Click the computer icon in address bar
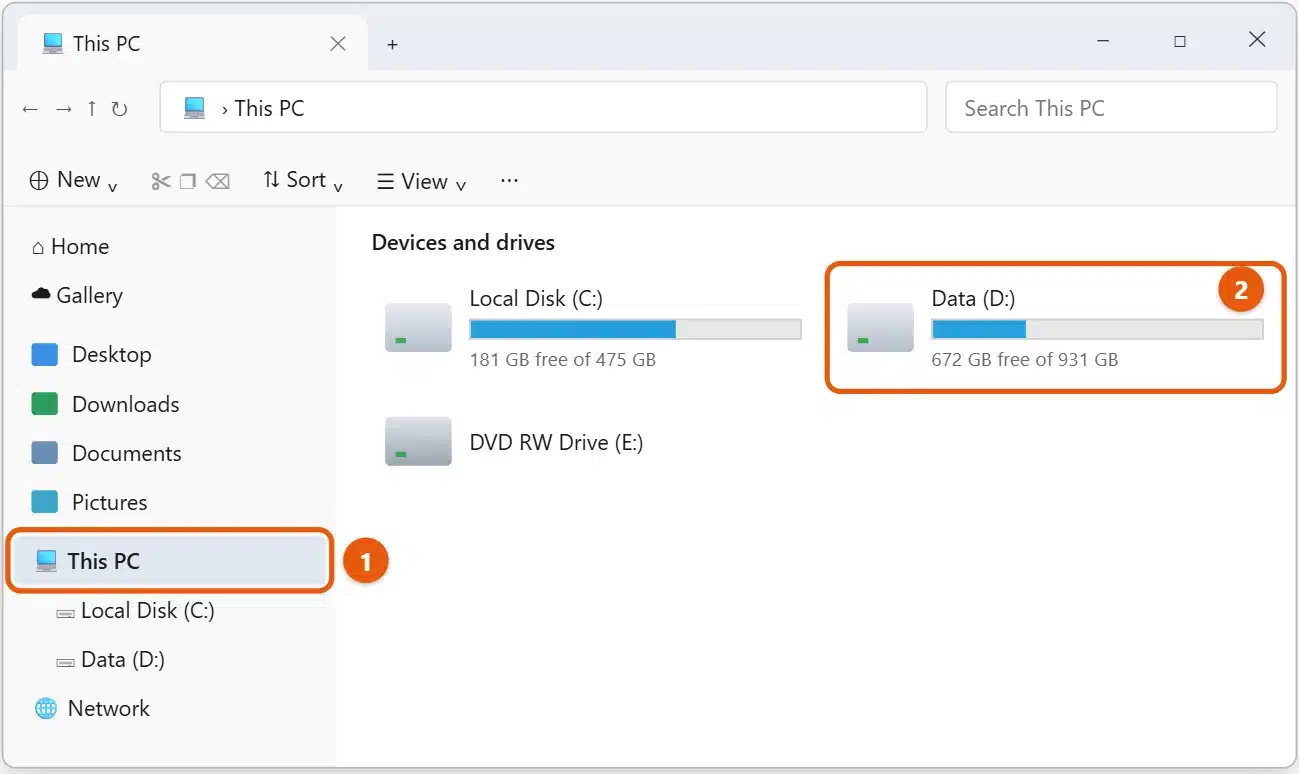The image size is (1299, 774). (195, 108)
